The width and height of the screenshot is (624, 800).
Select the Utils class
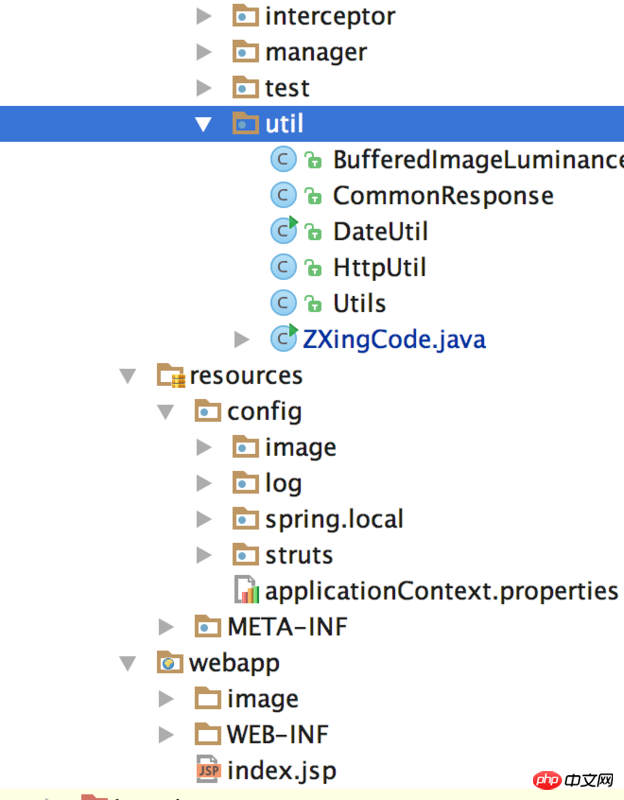(359, 304)
